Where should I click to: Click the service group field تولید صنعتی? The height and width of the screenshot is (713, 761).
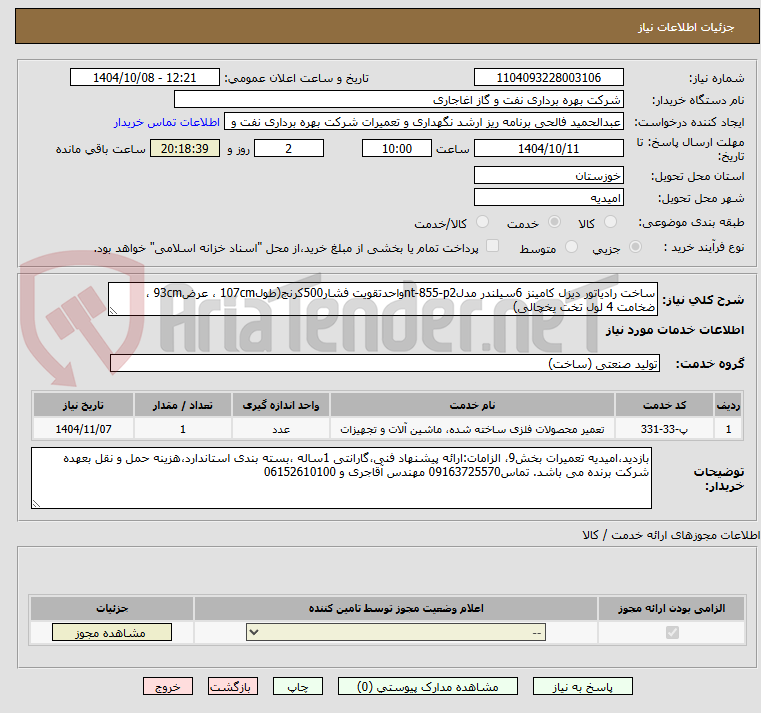(x=385, y=364)
